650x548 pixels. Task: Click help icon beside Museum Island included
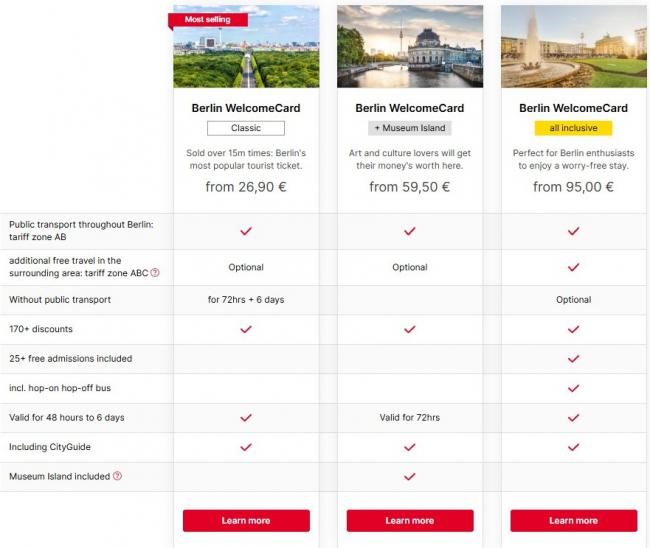pyautogui.click(x=117, y=476)
